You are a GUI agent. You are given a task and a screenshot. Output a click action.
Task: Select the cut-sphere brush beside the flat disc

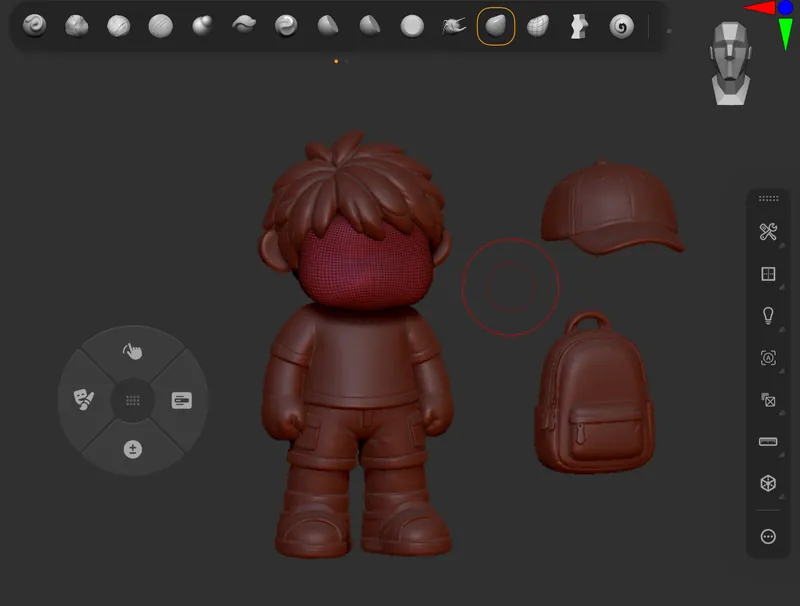369,26
